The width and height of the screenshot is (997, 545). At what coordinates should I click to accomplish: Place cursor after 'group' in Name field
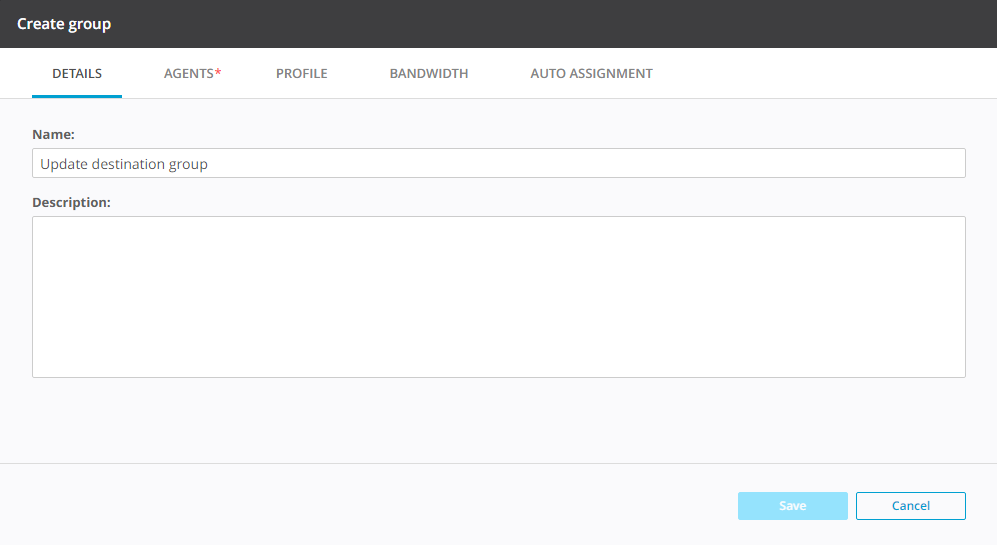[x=209, y=164]
